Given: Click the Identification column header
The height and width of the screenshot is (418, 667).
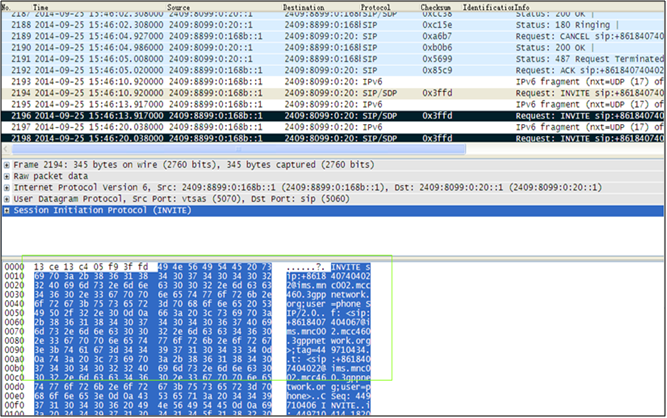Looking at the screenshot, I should pos(488,7).
